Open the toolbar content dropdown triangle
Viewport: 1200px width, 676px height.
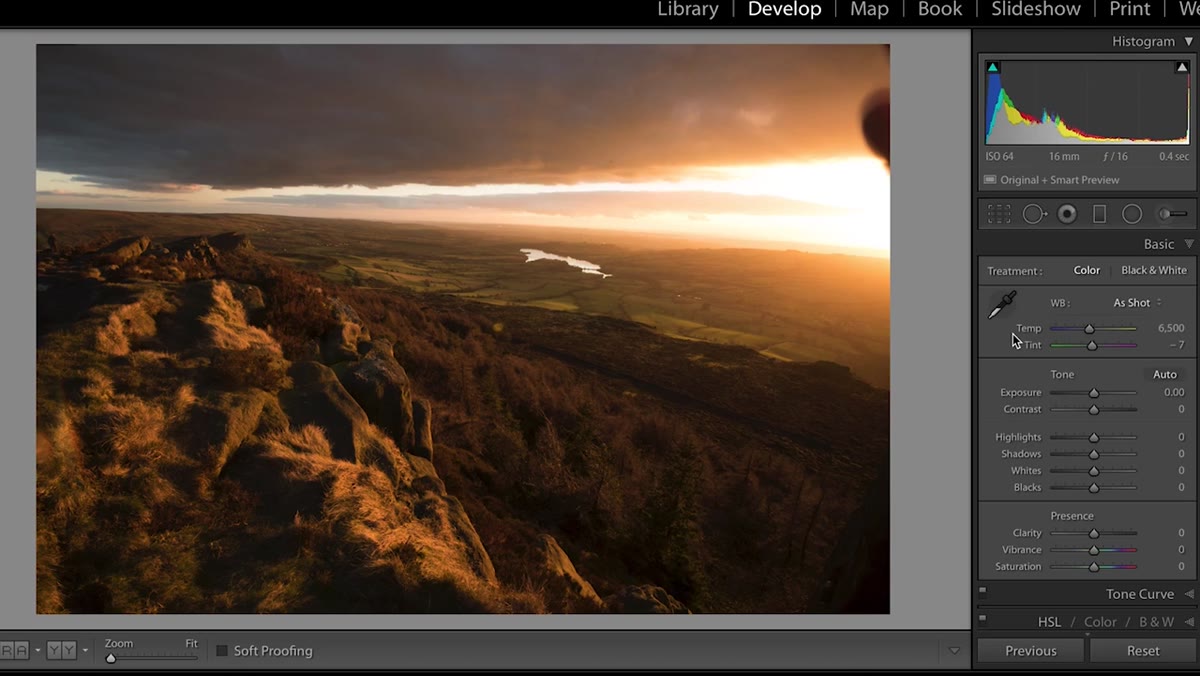(954, 651)
